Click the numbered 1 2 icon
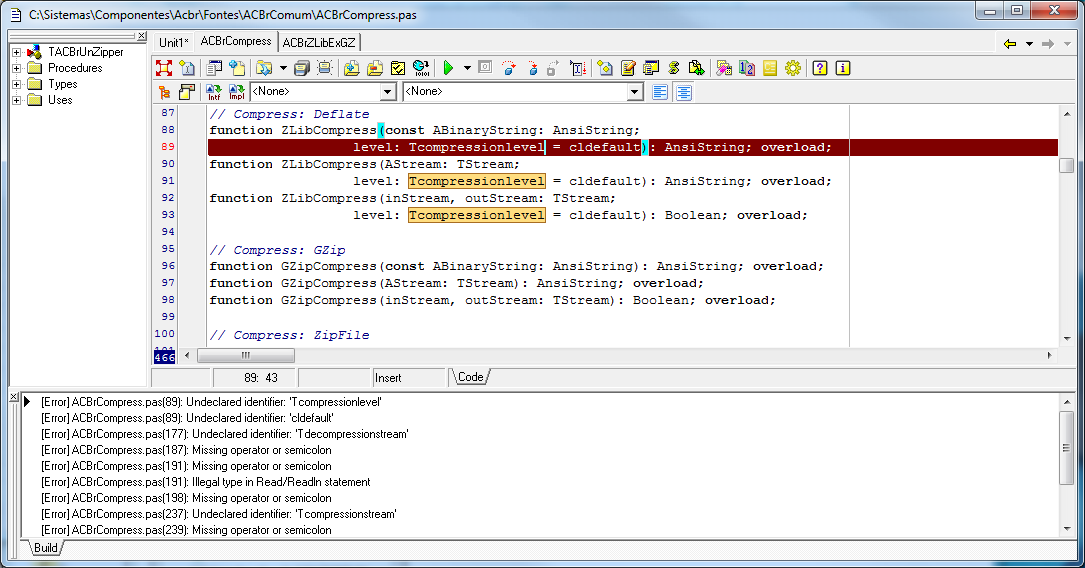Screen dimensions: 1085x568 point(747,68)
